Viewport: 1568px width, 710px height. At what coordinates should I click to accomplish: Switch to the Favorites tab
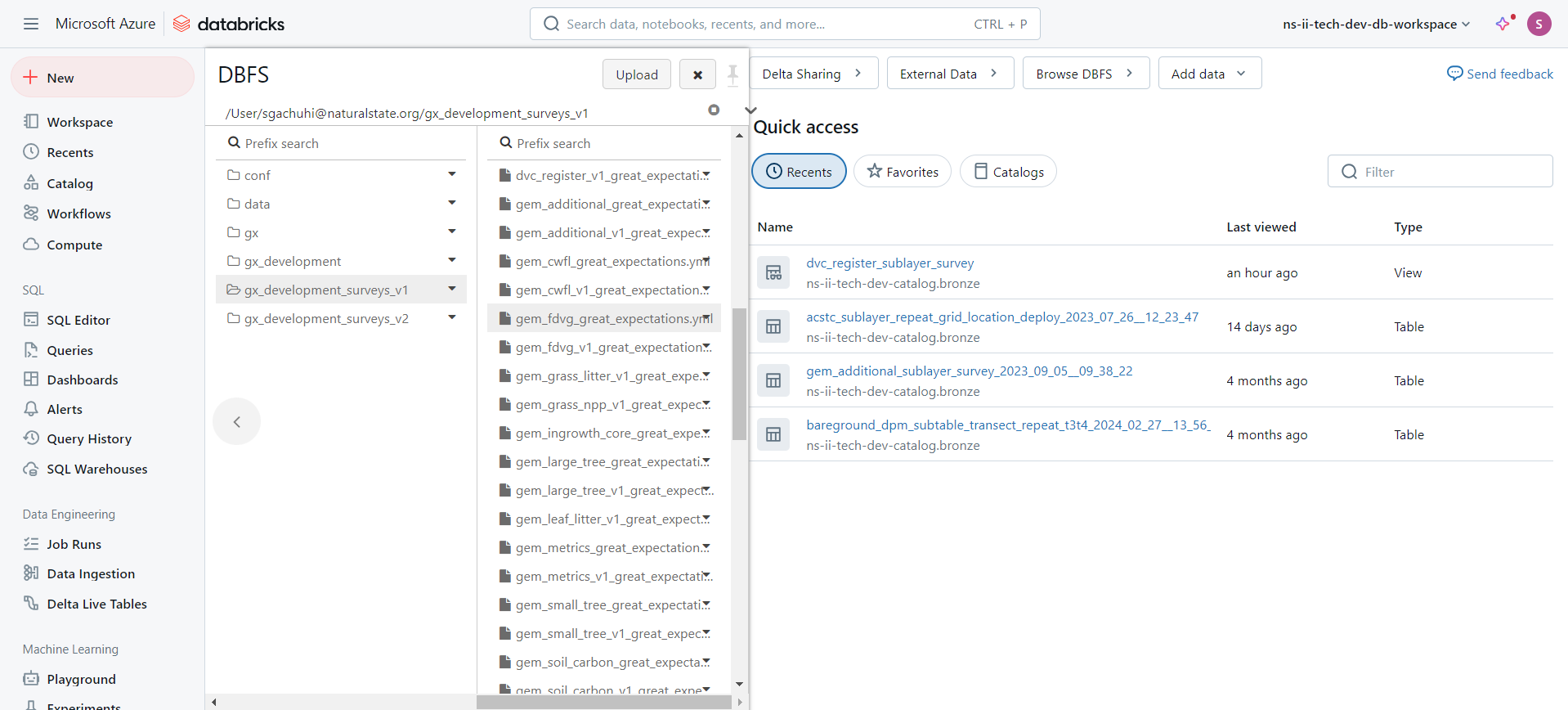[903, 172]
